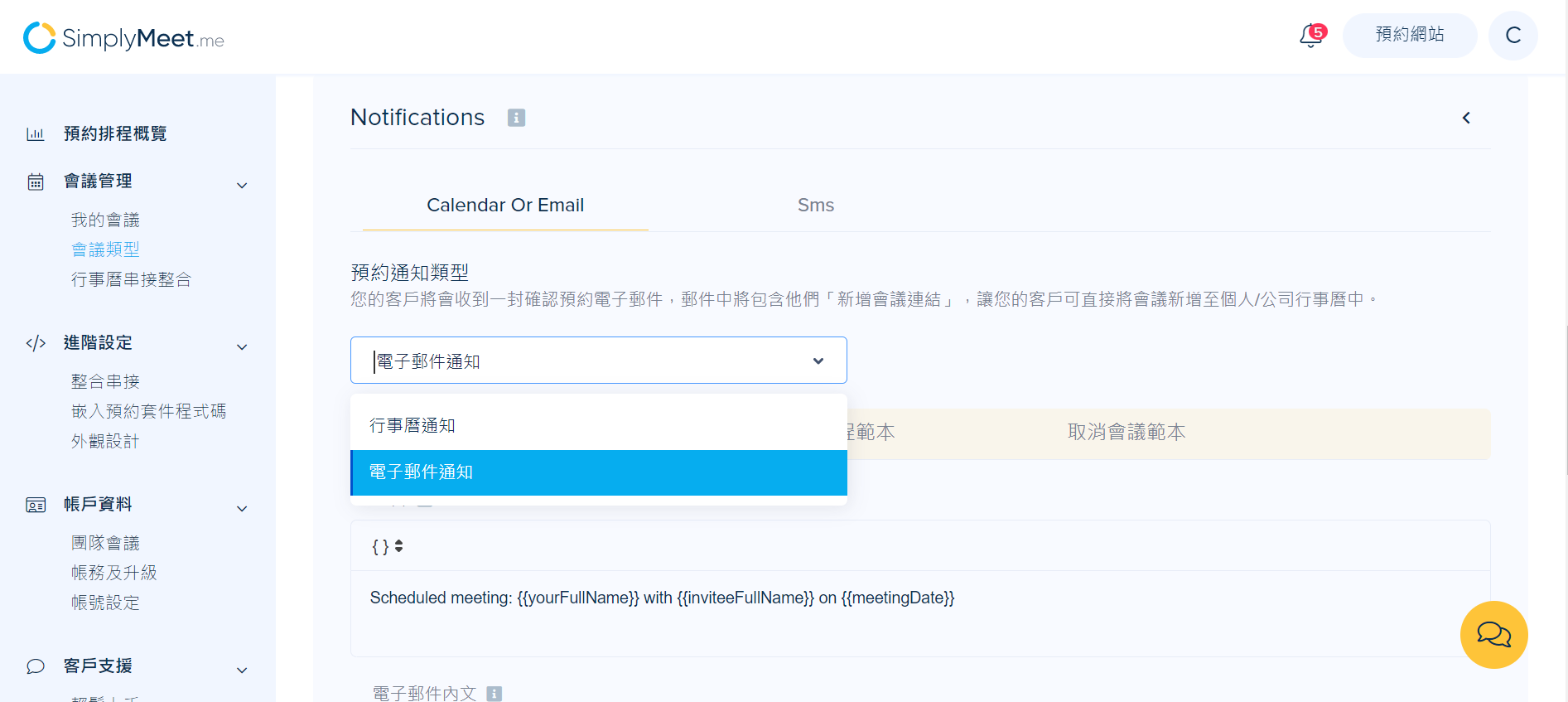The height and width of the screenshot is (702, 1568).
Task: Collapse the 進階設定 sidebar section
Action: [242, 346]
